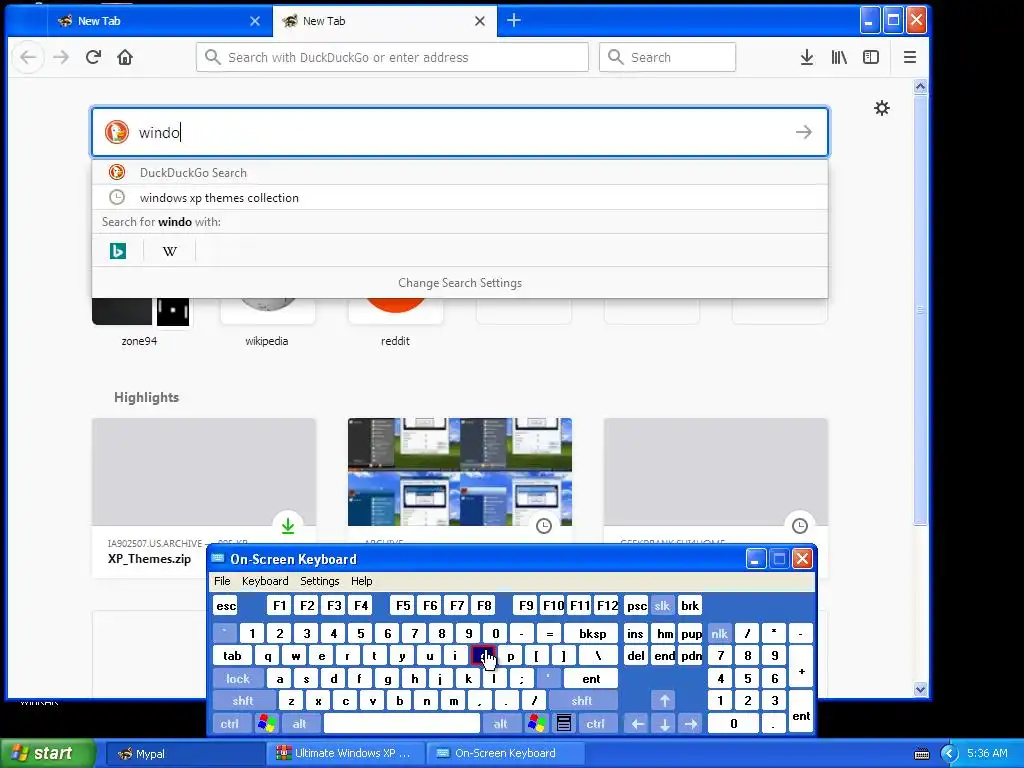Show sidebars with the sidebar icon
Screen dimensions: 1024x768
(x=871, y=57)
